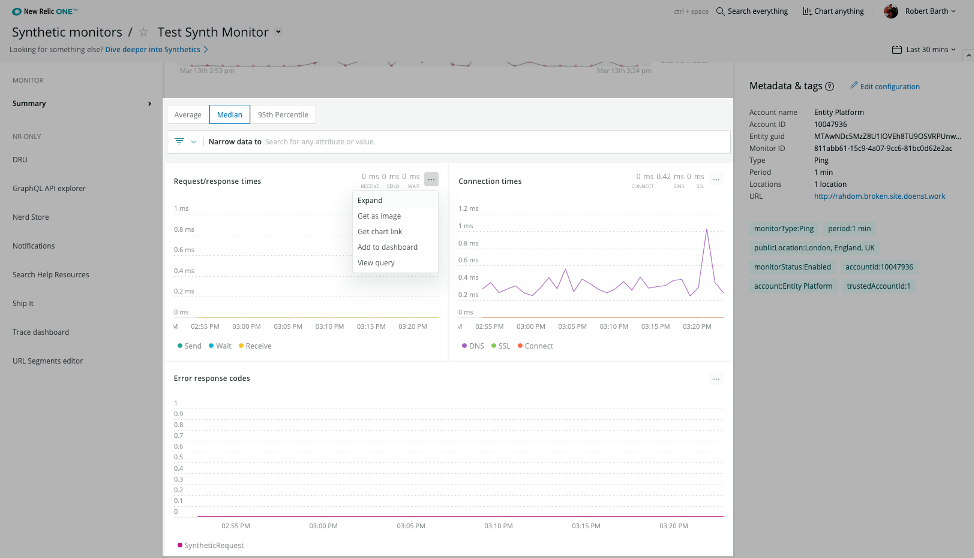Toggle the Connect legend series

(x=535, y=346)
